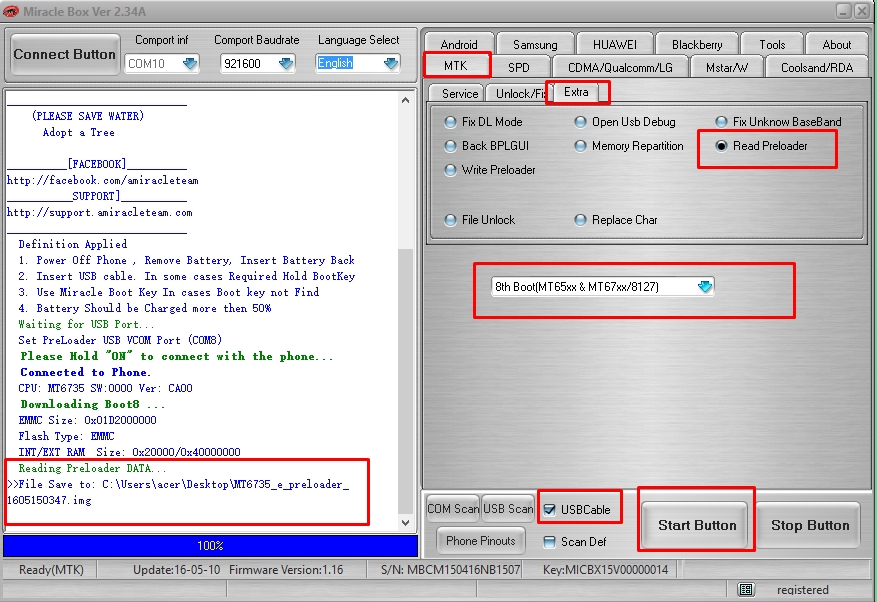Expand the 8th Boot type dropdown
The width and height of the screenshot is (877, 602).
pos(705,286)
